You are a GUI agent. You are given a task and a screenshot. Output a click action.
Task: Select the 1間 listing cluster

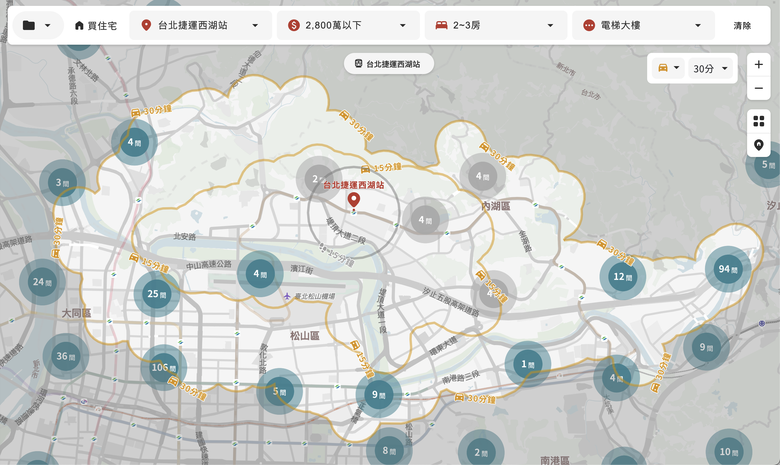tap(527, 364)
